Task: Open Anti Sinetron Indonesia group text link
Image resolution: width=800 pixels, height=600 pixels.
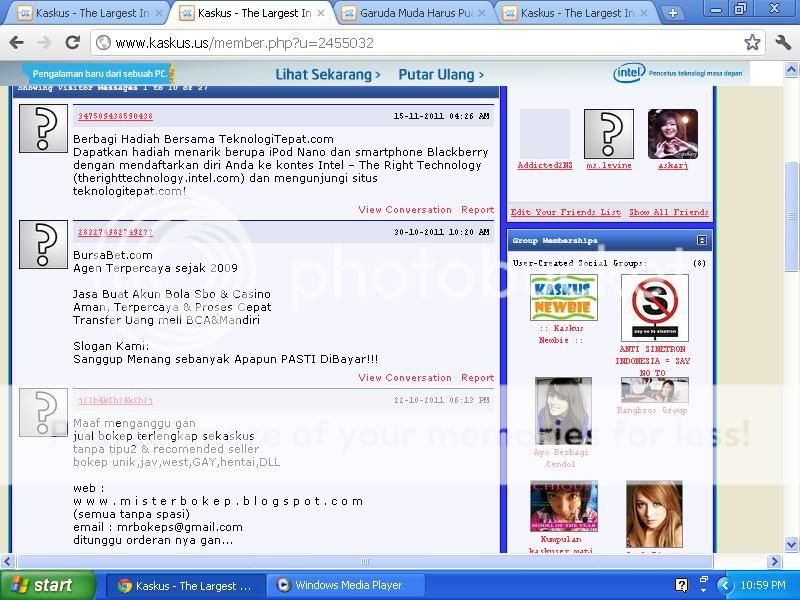Action: (653, 361)
